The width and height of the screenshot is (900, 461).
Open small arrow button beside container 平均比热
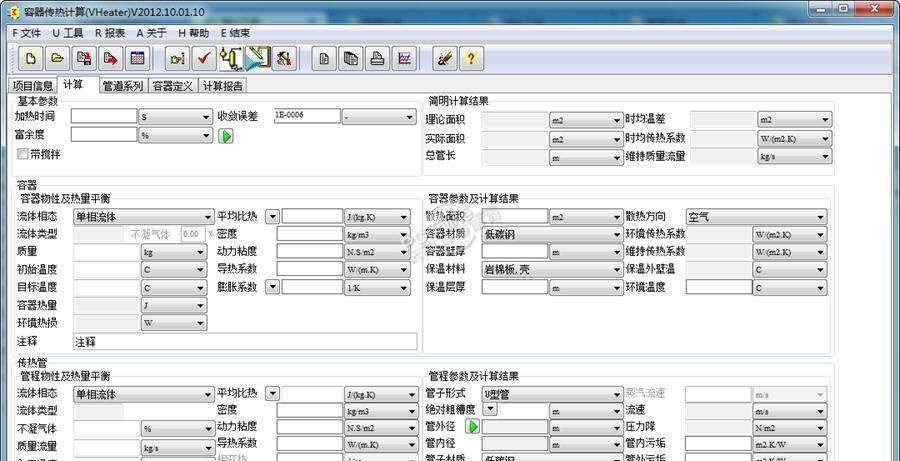coord(273,217)
